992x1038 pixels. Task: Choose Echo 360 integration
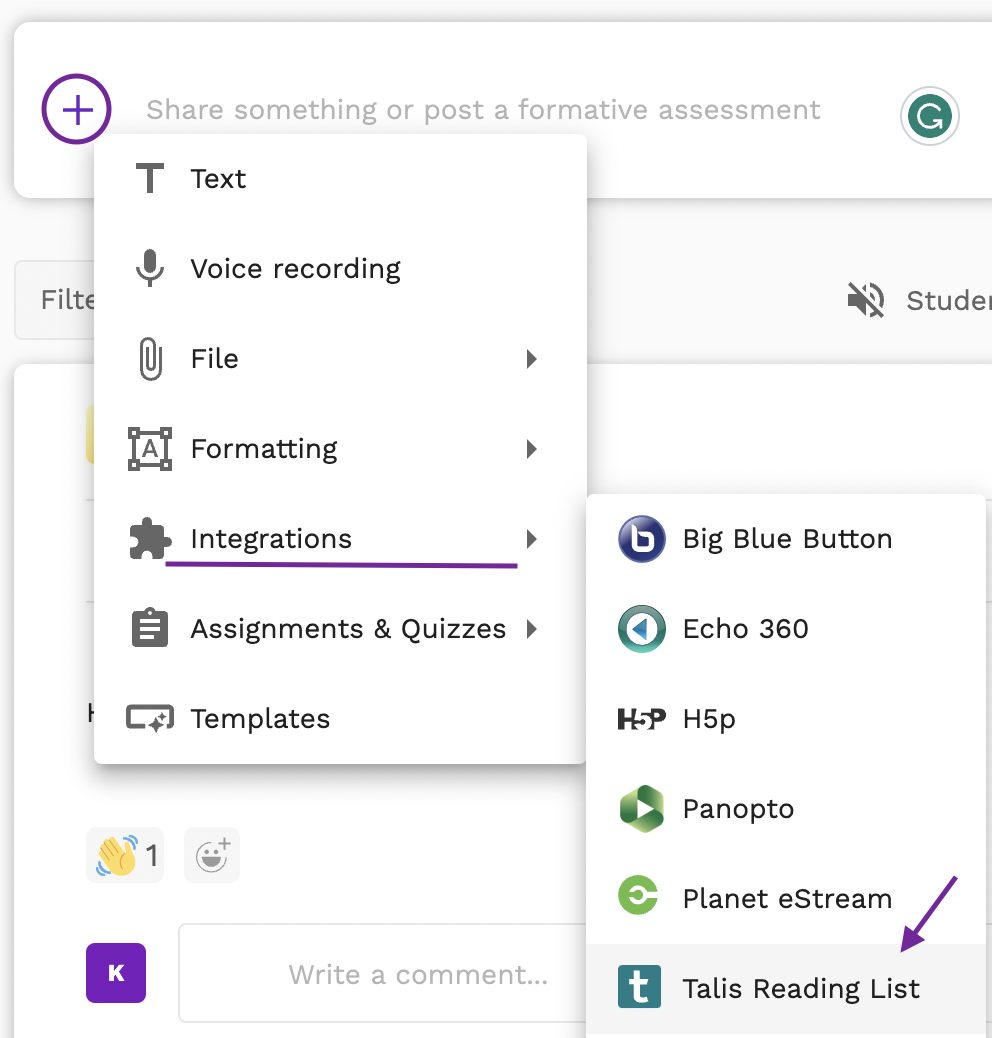click(786, 629)
